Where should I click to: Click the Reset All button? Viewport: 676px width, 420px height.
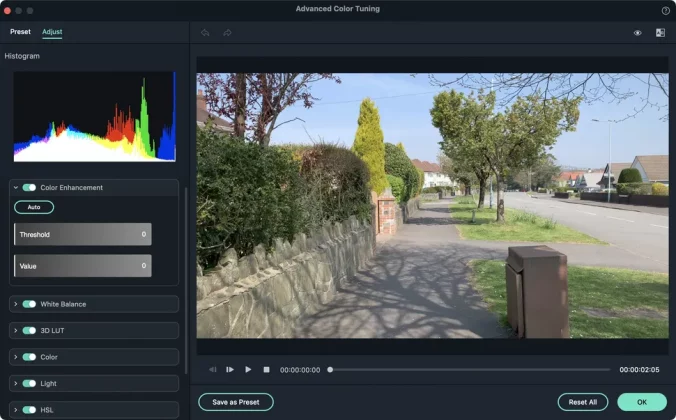[582, 402]
